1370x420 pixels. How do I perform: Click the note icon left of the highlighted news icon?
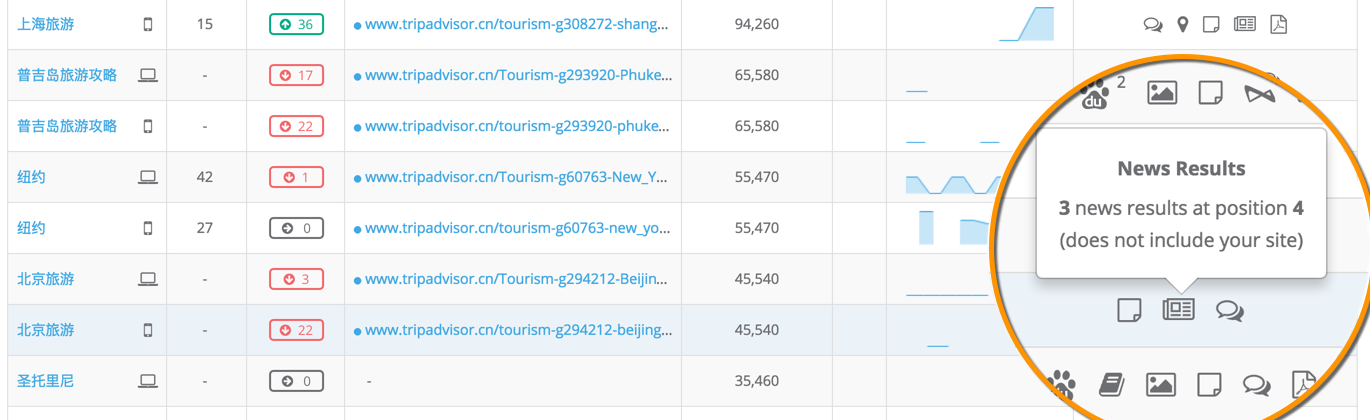click(x=1129, y=310)
